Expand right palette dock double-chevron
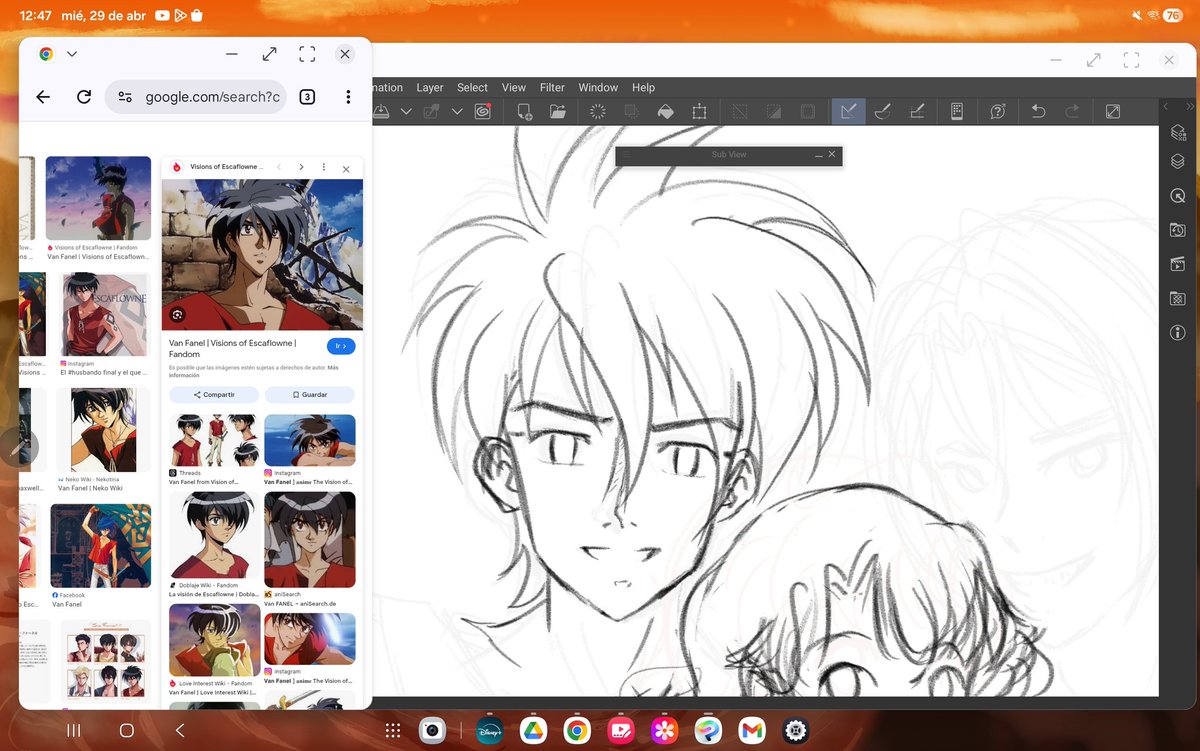The width and height of the screenshot is (1200, 751). point(1189,106)
